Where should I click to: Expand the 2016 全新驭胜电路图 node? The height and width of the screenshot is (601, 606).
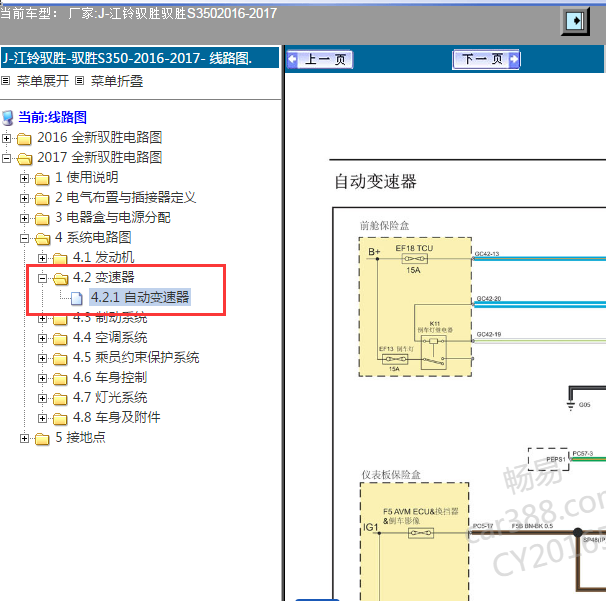(x=6, y=138)
